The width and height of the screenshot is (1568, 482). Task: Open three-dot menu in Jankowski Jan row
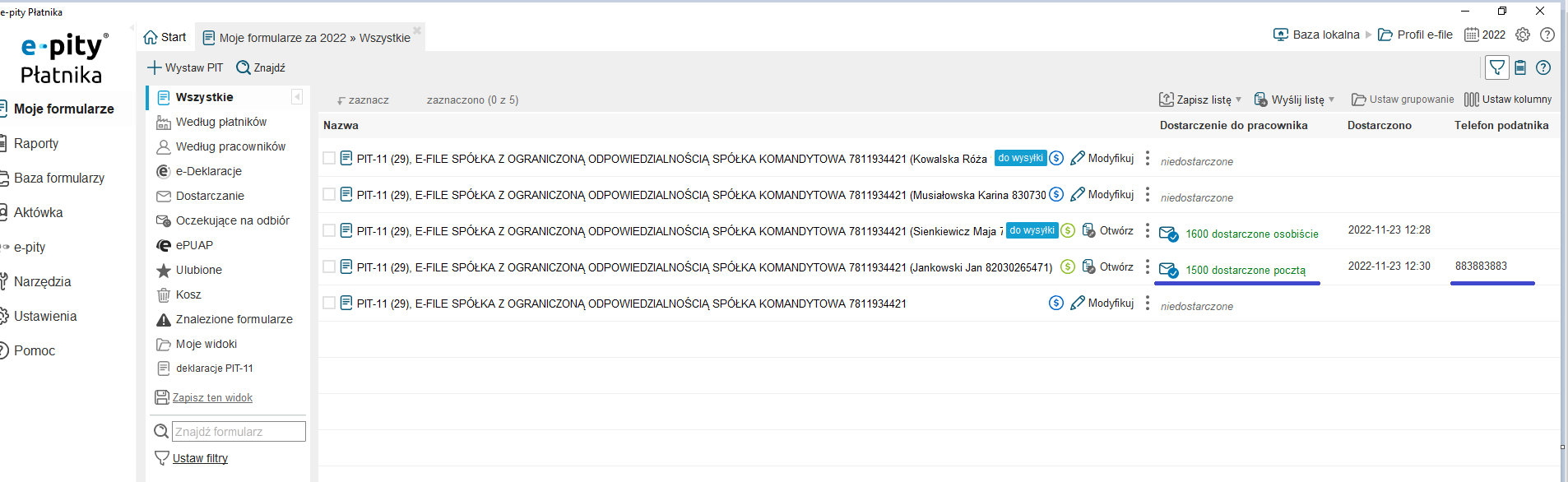(1148, 266)
